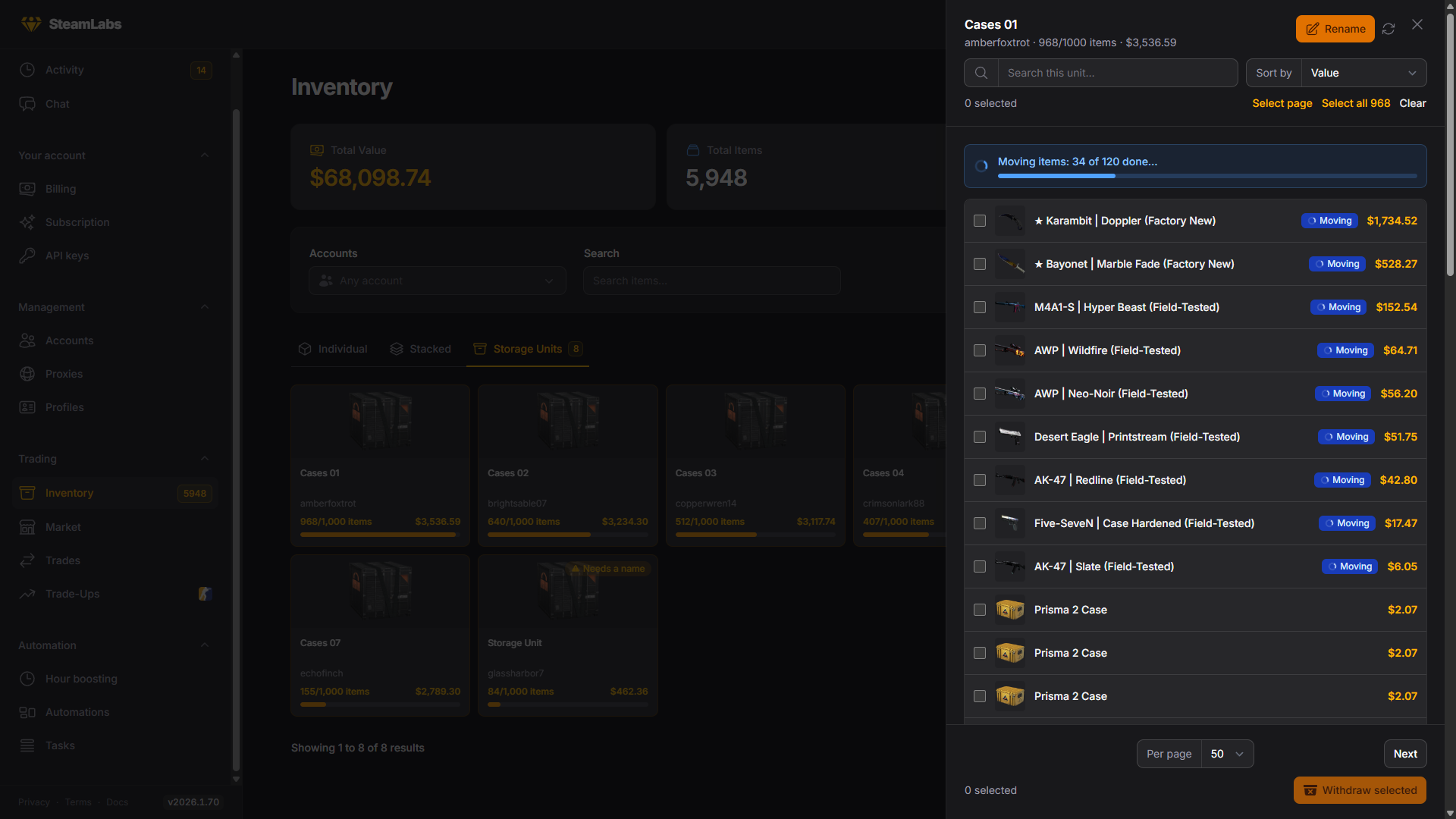Tick the Desert Eagle Printstream checkbox
Screen dimensions: 1456x819
[980, 437]
